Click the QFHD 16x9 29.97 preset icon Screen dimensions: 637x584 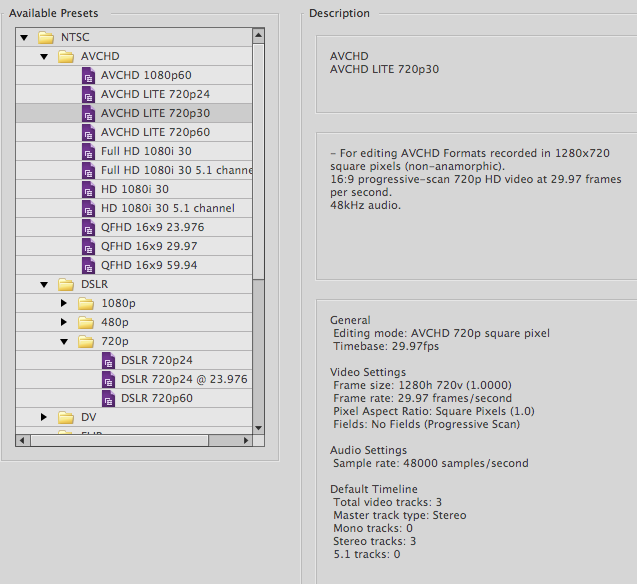(88, 247)
